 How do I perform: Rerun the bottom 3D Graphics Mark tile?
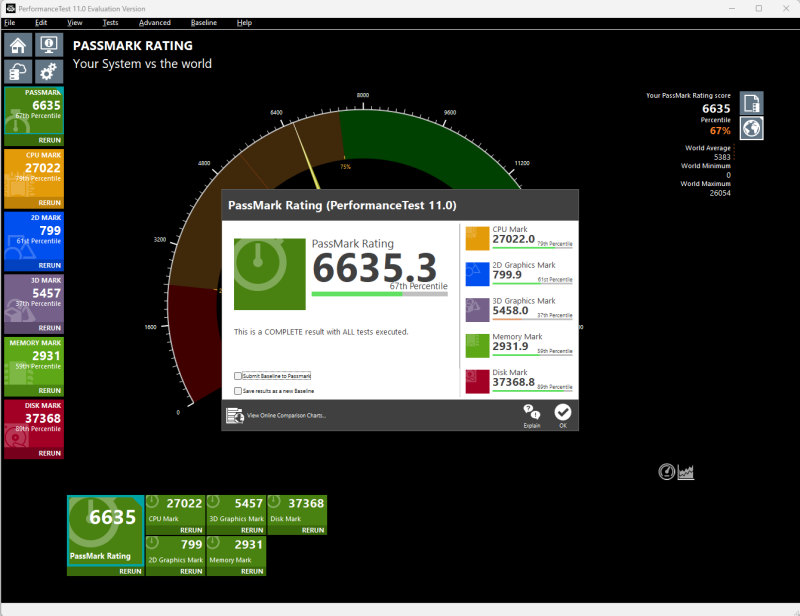[252, 530]
